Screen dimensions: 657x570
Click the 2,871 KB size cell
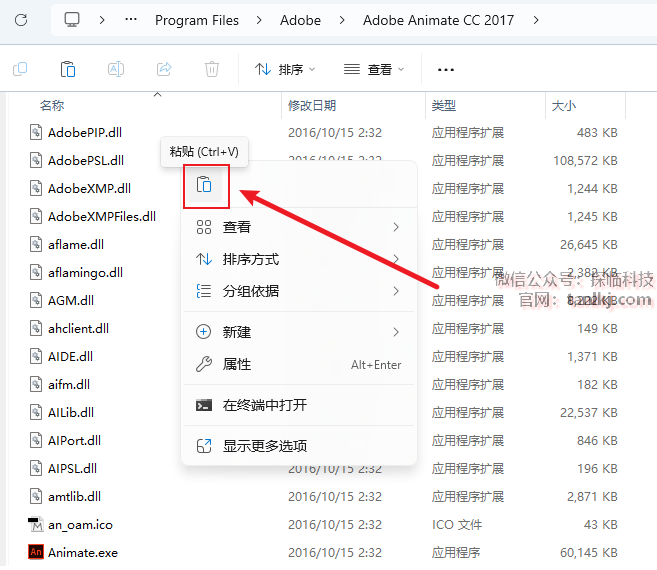coord(592,497)
